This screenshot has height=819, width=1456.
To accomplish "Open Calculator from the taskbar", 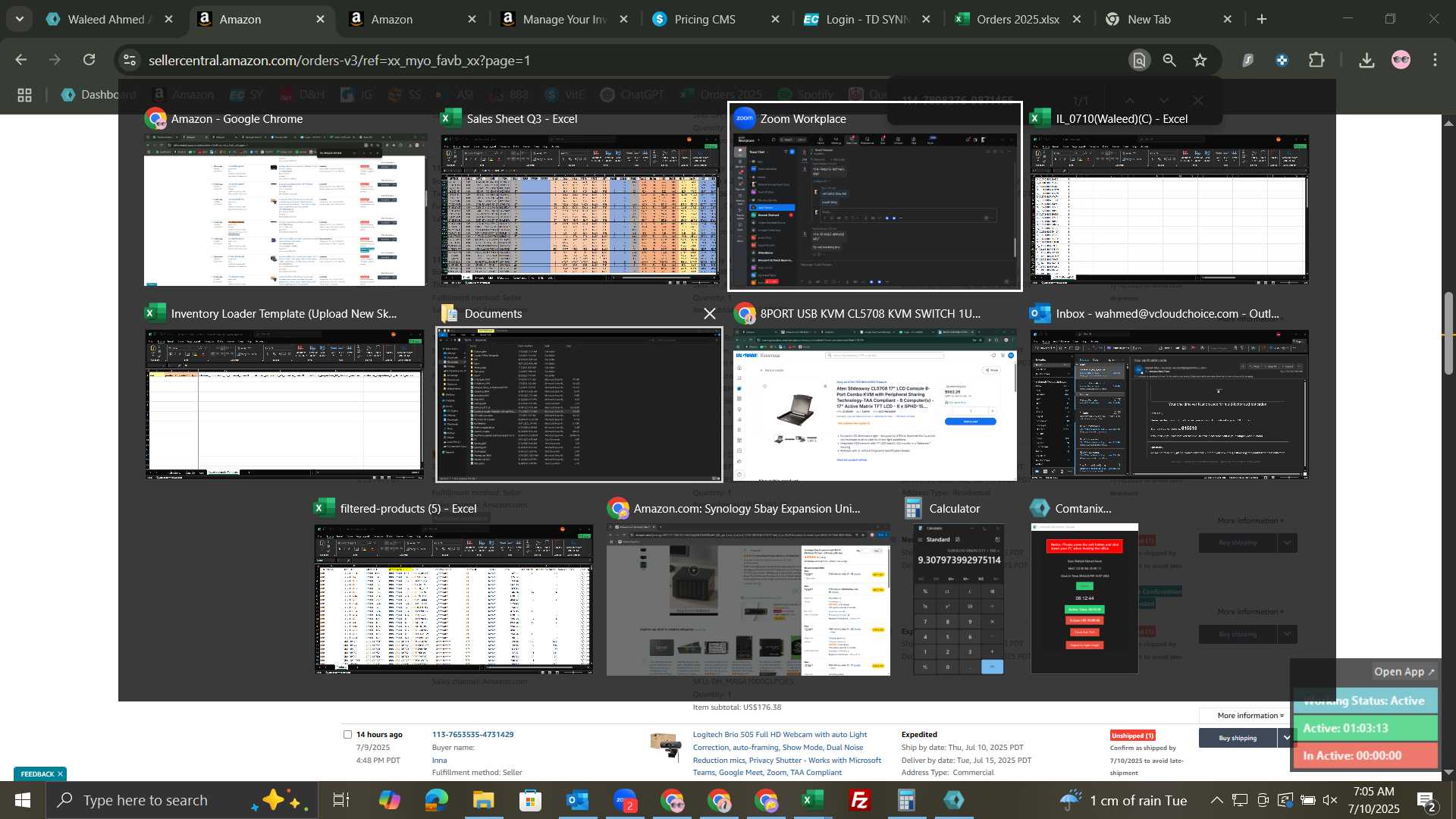I will [907, 800].
